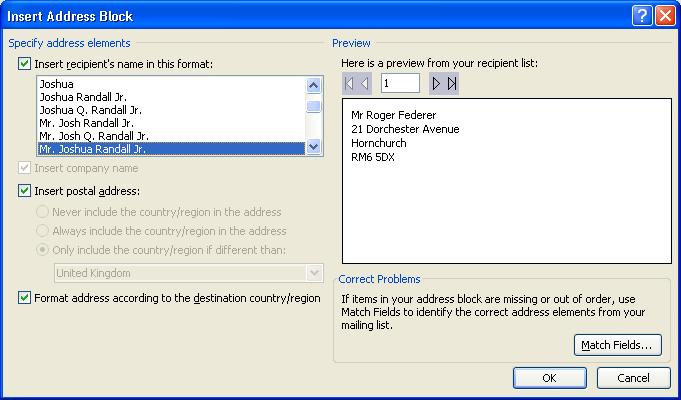Toggle Insert postal address checkbox
681x400 pixels.
click(24, 191)
